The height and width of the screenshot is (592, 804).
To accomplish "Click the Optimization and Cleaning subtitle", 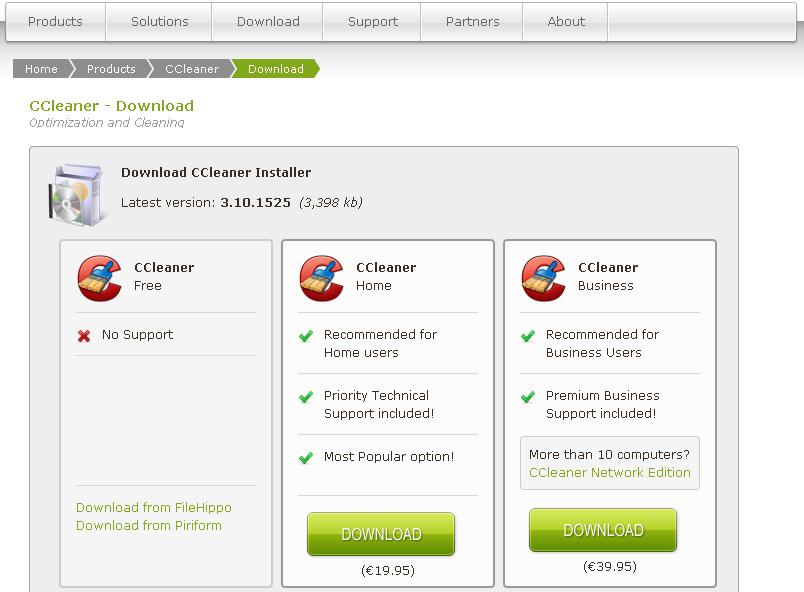I will [107, 123].
